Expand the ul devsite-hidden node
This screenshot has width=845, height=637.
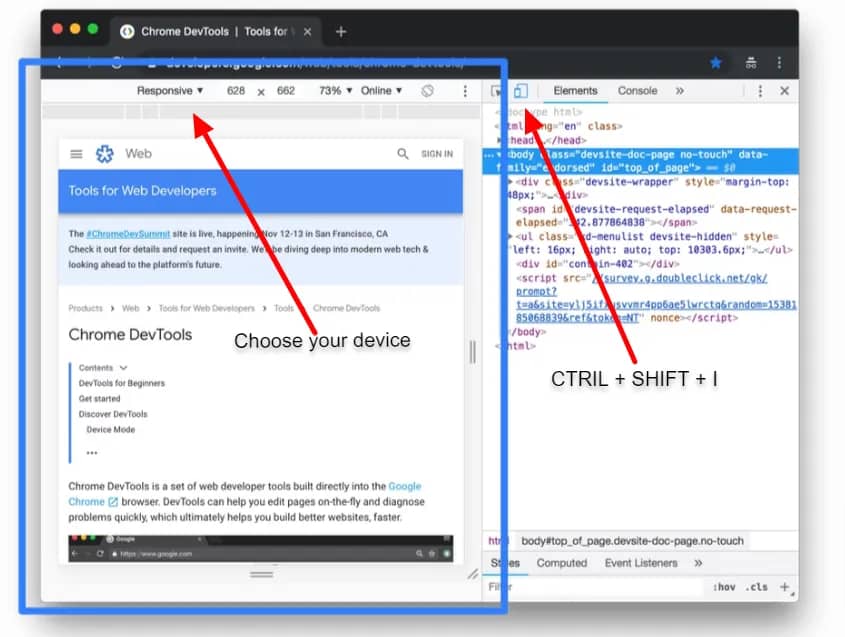click(510, 237)
